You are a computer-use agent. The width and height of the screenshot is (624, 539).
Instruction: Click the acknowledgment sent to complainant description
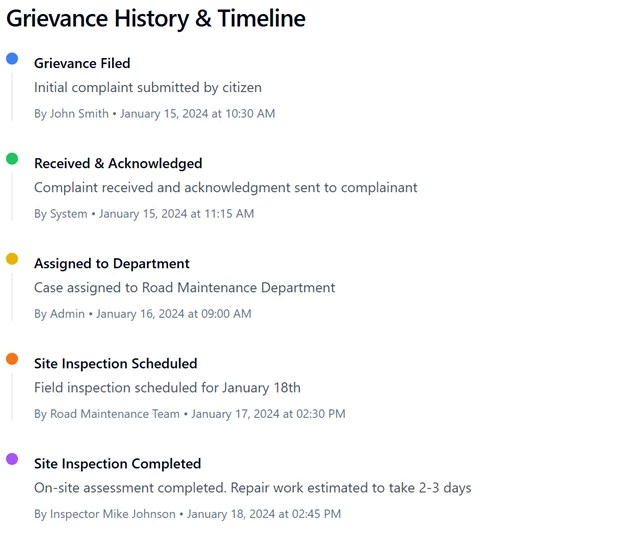226,187
